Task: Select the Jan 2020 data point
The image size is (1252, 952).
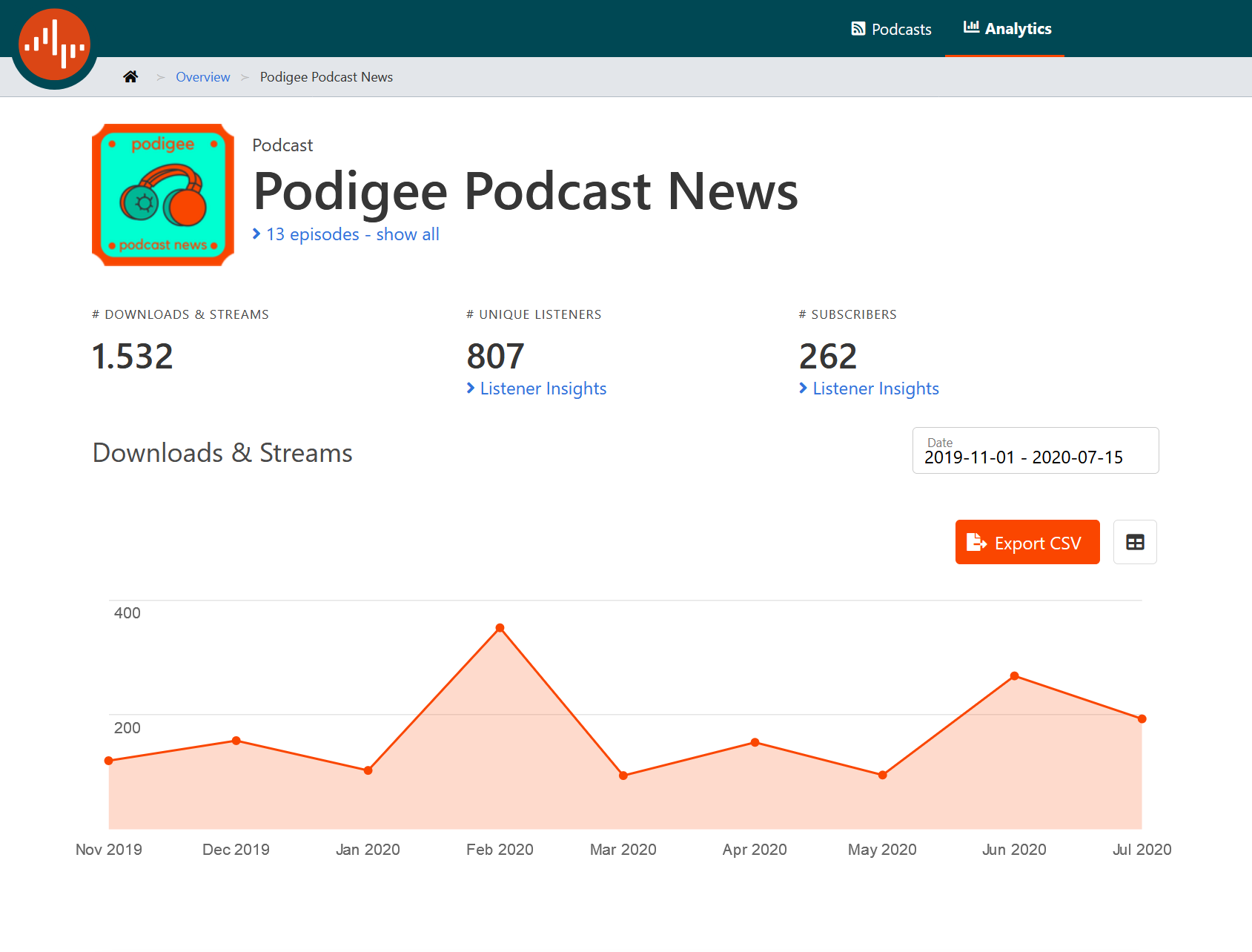Action: coord(368,770)
